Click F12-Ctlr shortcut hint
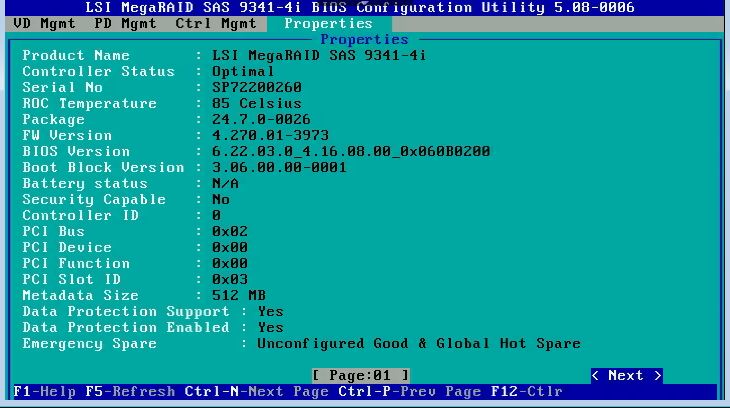Screen dimensions: 730x408 tap(527, 391)
